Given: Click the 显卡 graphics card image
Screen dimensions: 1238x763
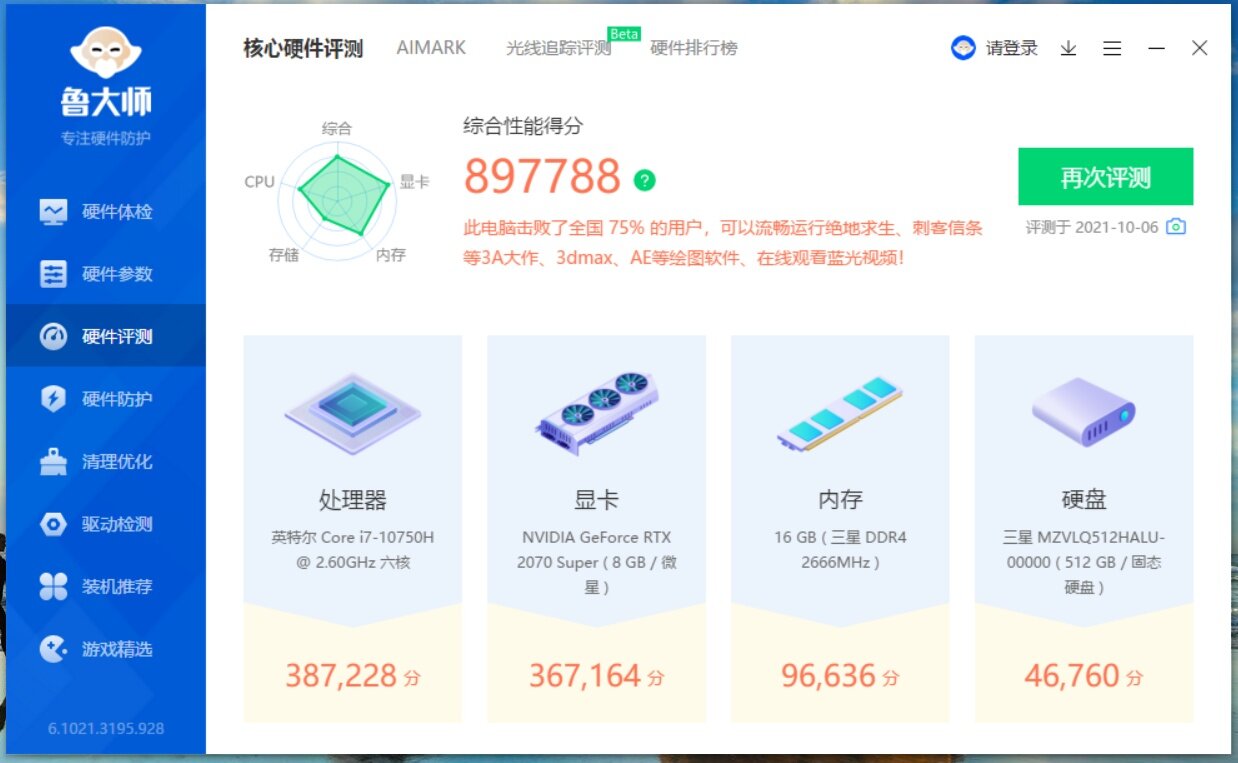Looking at the screenshot, I should coord(596,410).
